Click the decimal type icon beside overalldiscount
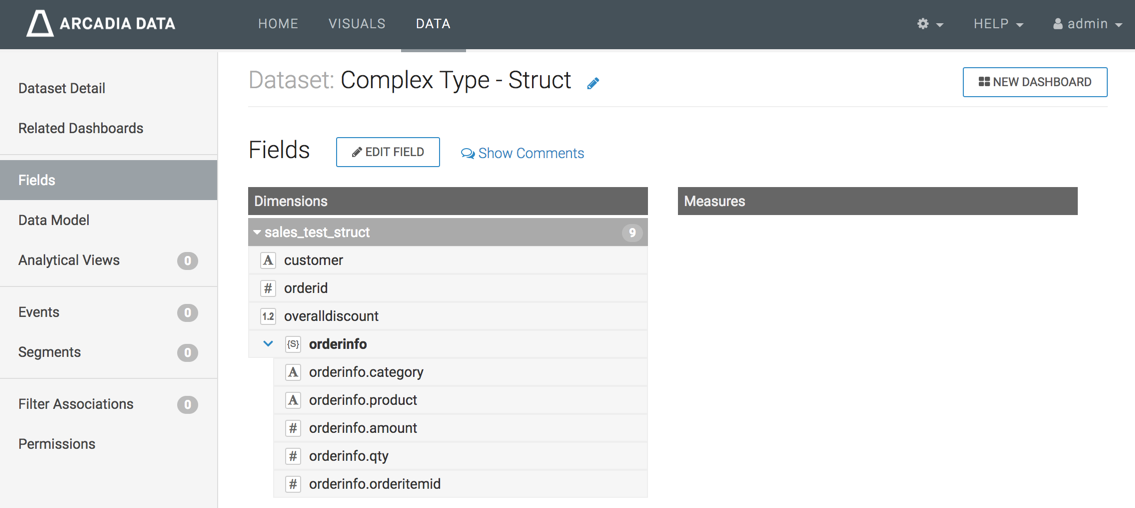 pyautogui.click(x=268, y=316)
